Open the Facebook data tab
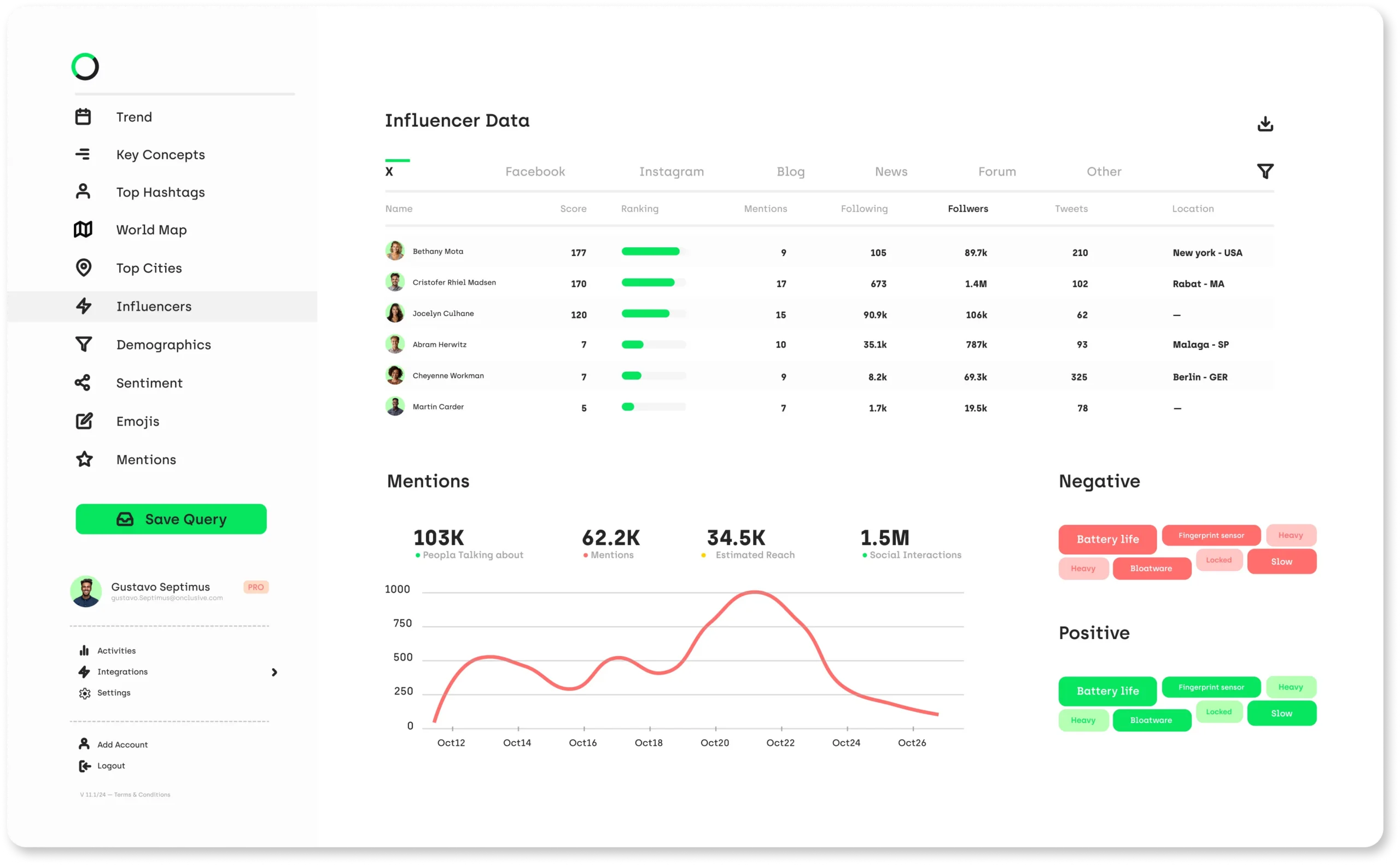Image resolution: width=1400 pixels, height=865 pixels. coord(534,171)
